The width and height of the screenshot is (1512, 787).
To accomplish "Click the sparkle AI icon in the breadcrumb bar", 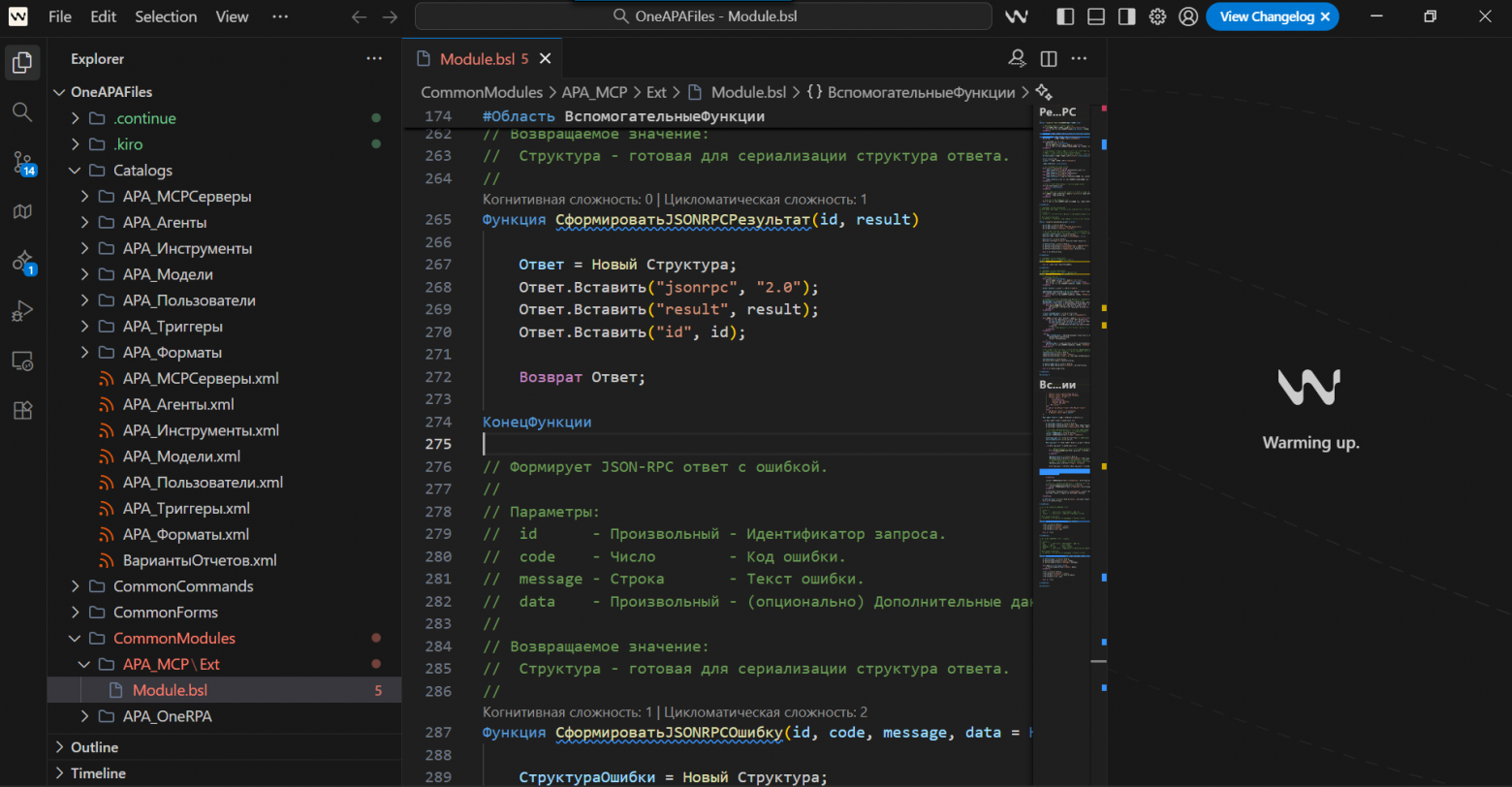I will point(1044,91).
